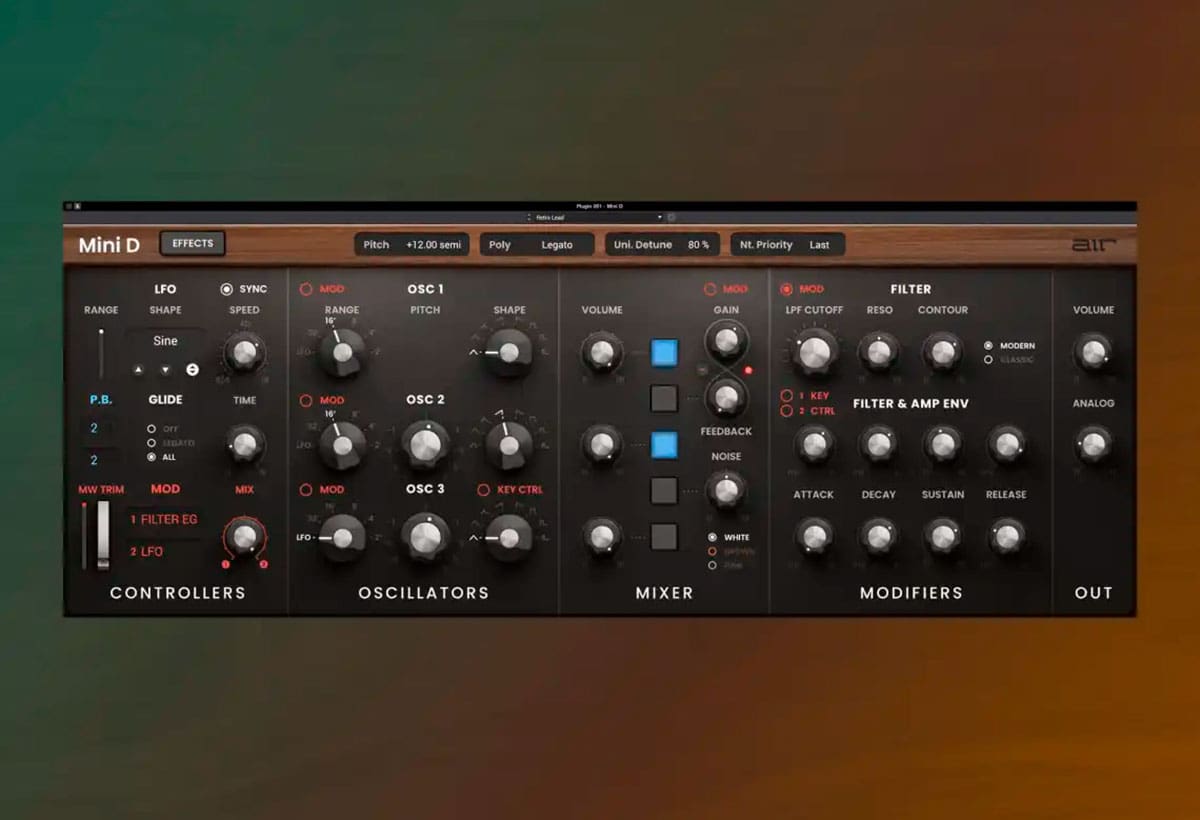Open the EFFECTS page
Image resolution: width=1200 pixels, height=820 pixels.
192,243
